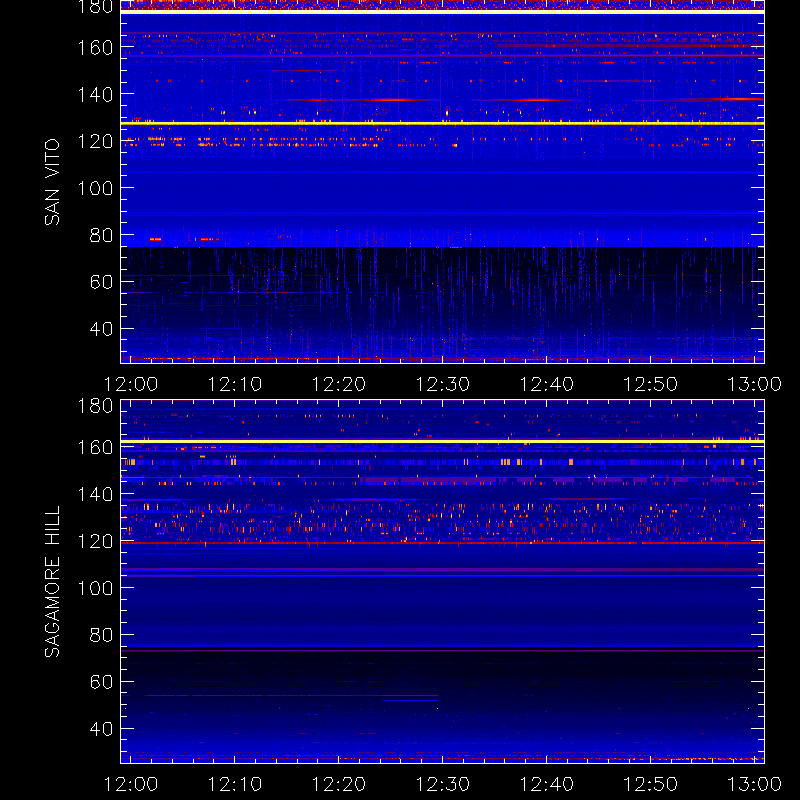Pick the 120 tick label on Sagamore Hill plot
Image resolution: width=800 pixels, height=800 pixels.
tap(95, 541)
